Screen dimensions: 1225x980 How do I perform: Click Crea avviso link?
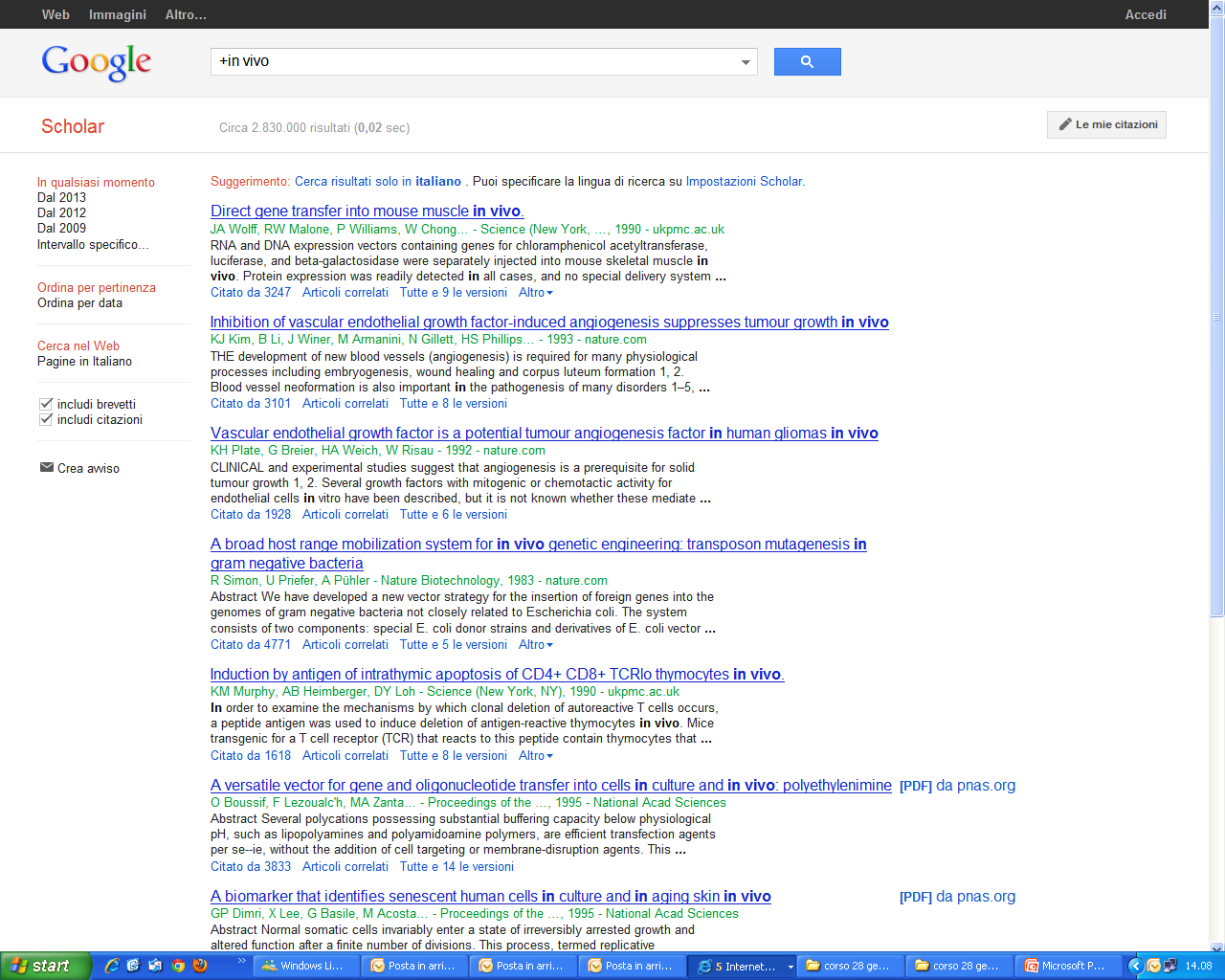88,468
